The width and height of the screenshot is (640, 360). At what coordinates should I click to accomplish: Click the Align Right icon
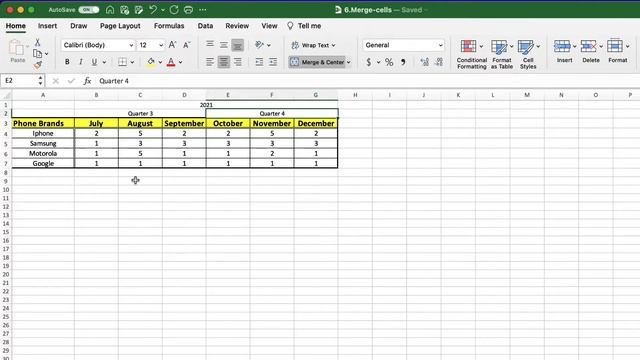point(238,62)
